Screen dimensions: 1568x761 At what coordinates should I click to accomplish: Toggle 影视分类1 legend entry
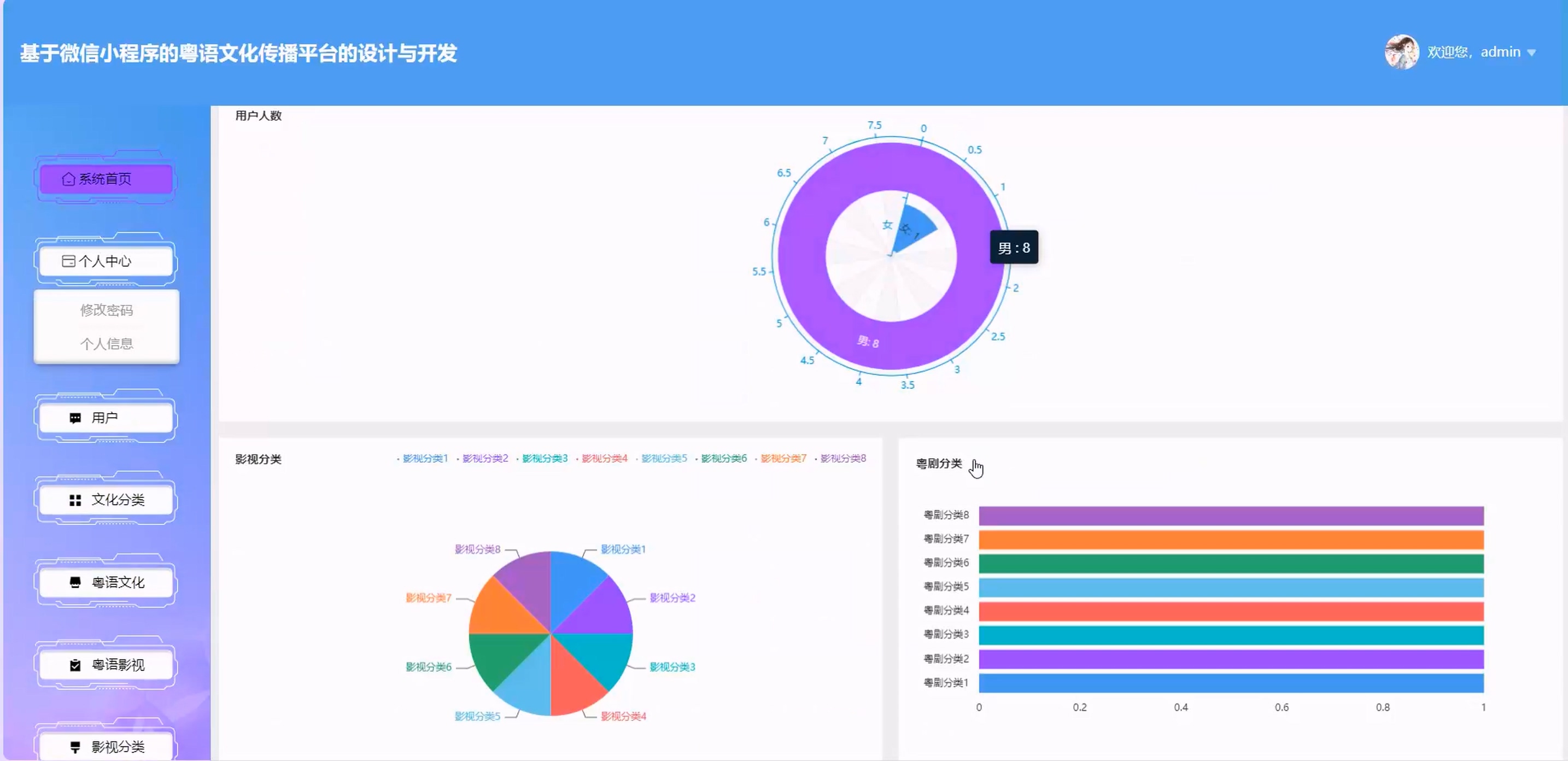[x=424, y=459]
